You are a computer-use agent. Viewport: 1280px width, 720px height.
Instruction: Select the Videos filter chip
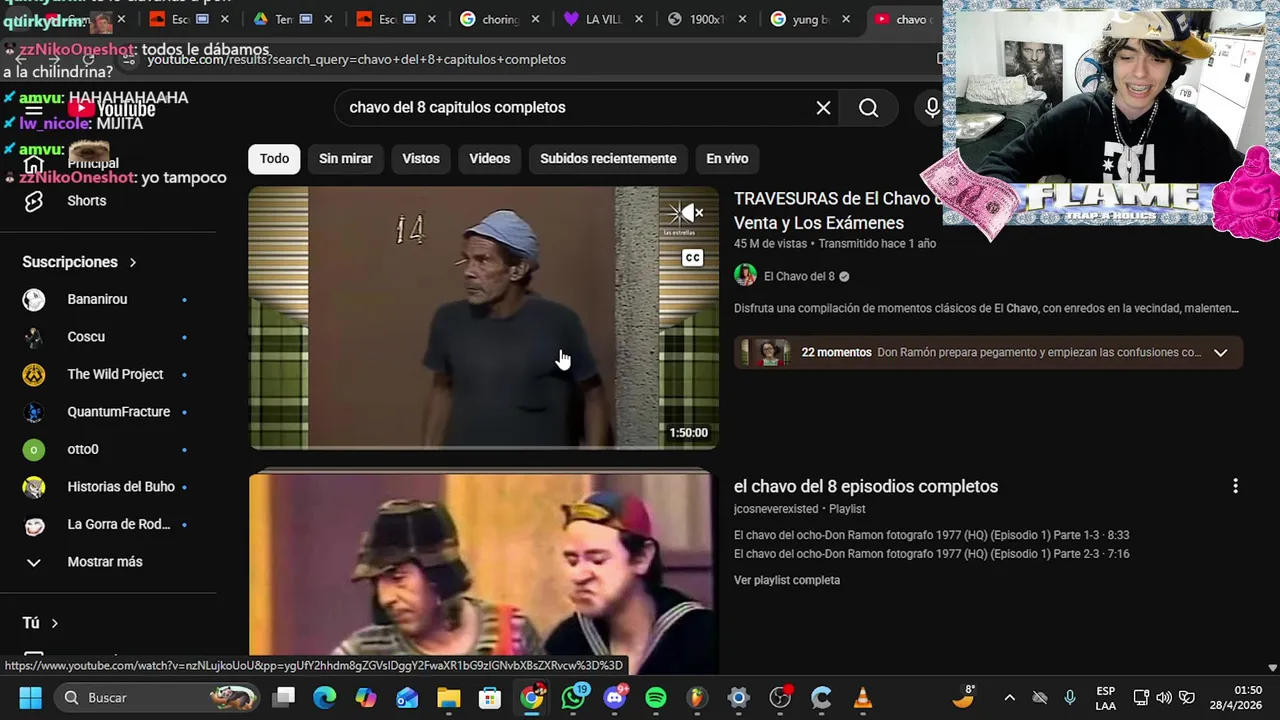[x=490, y=159]
